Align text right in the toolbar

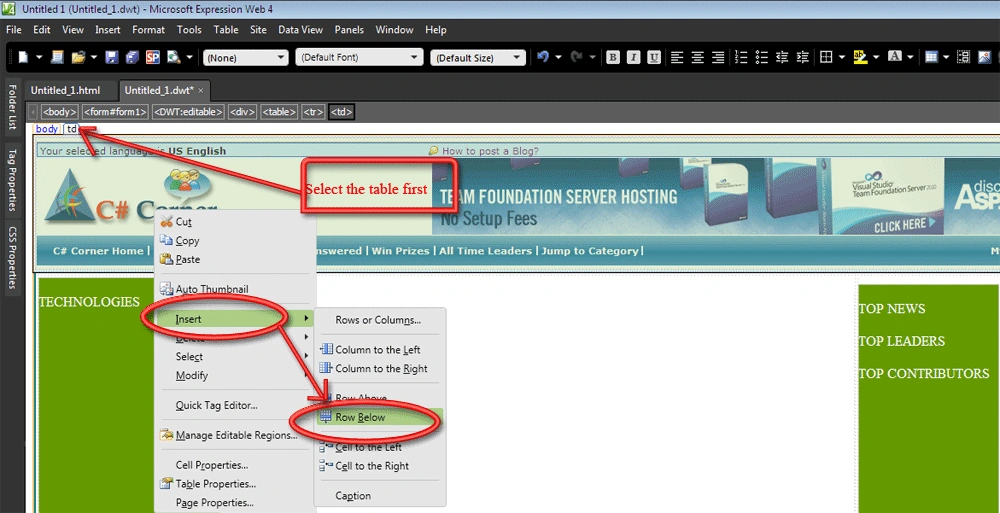pos(718,57)
